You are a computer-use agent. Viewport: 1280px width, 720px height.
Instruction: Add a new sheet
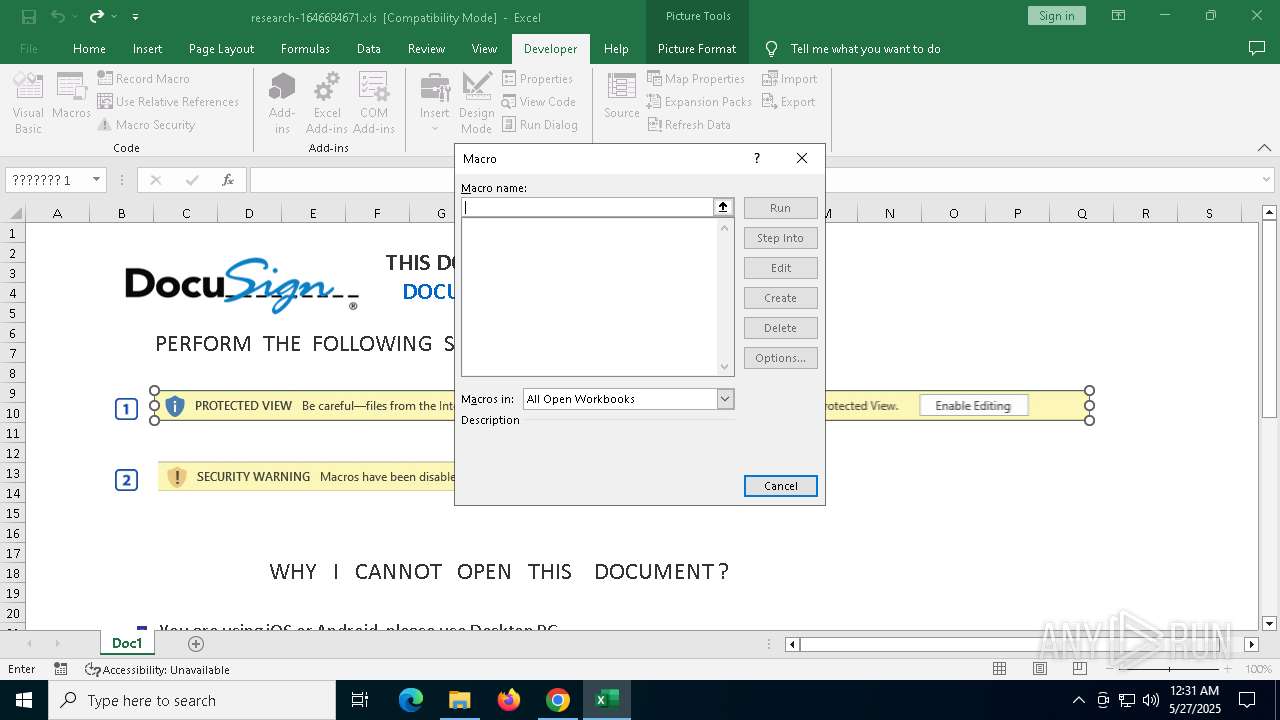(x=196, y=643)
